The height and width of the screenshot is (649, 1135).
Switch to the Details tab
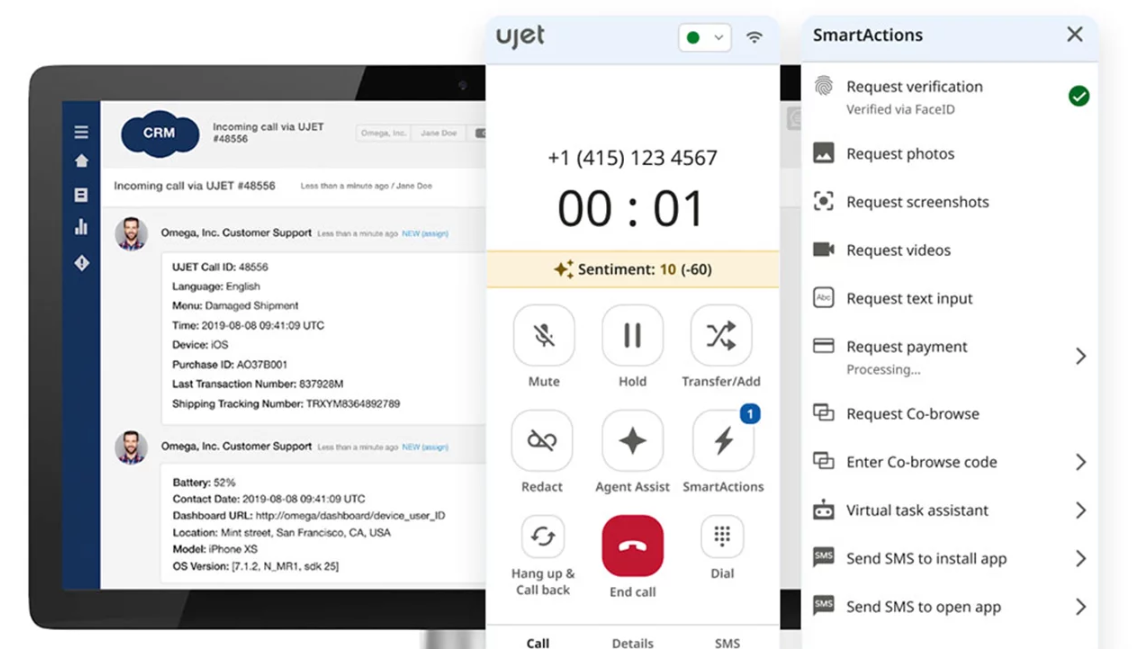(633, 642)
